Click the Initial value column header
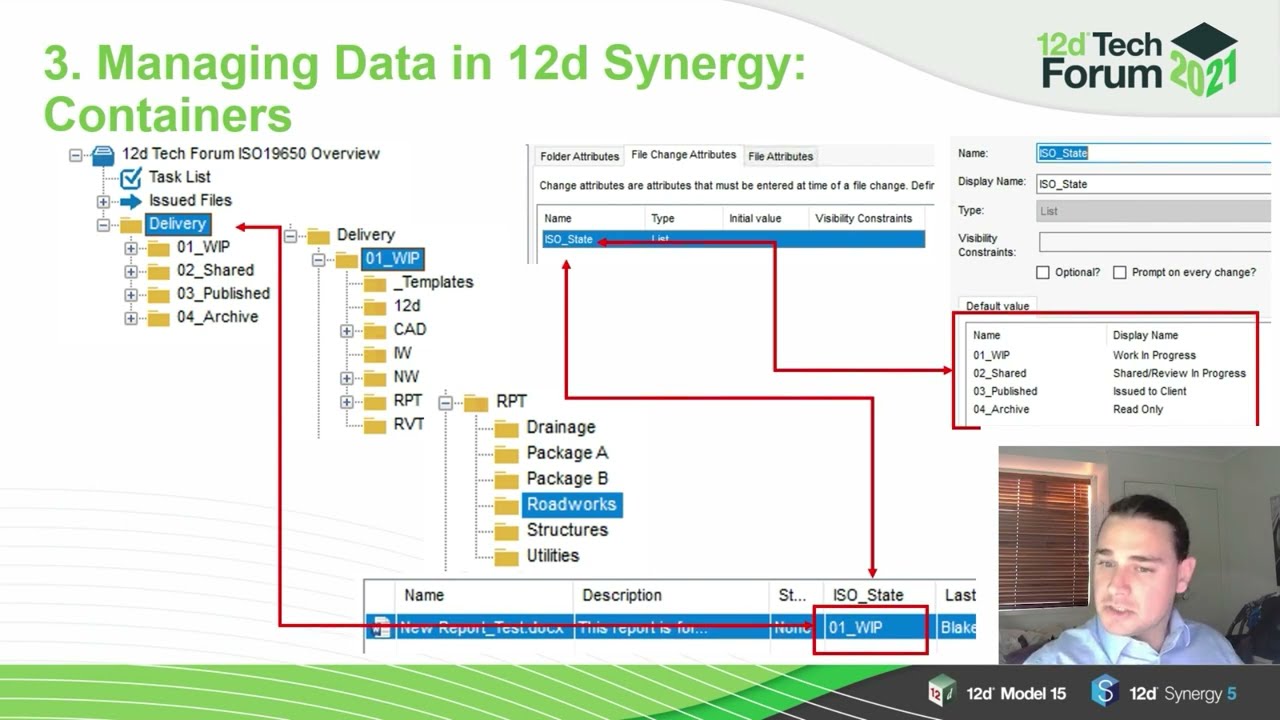 pyautogui.click(x=765, y=218)
